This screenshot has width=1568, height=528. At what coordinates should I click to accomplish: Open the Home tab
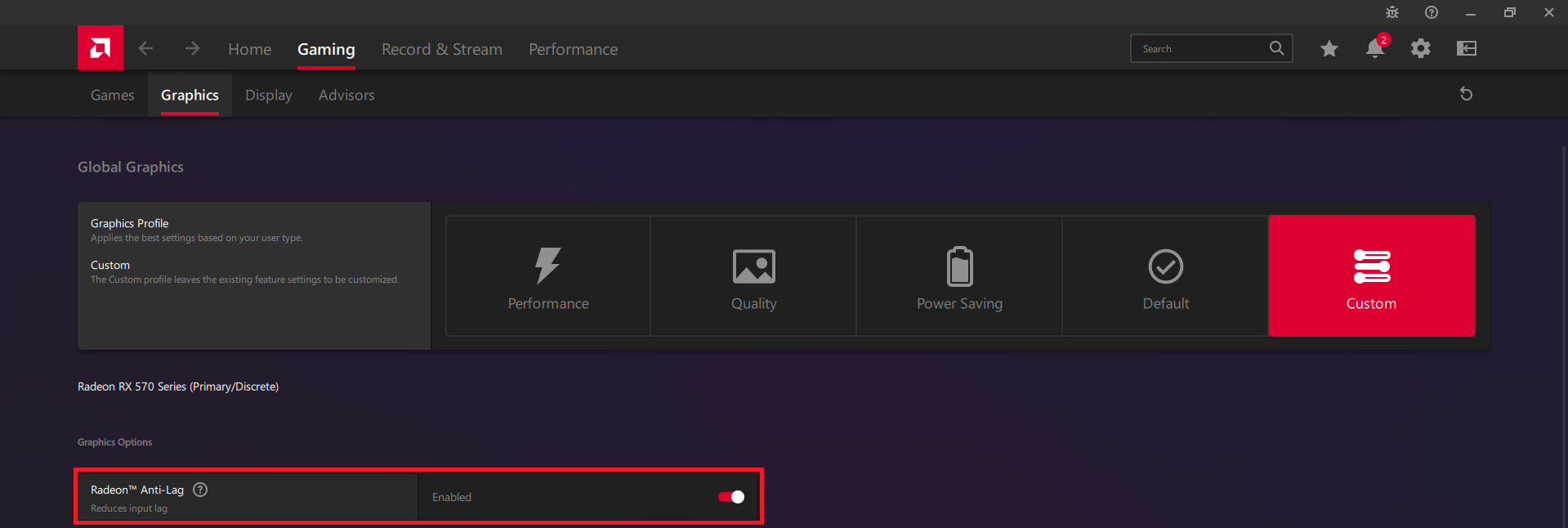click(x=249, y=49)
